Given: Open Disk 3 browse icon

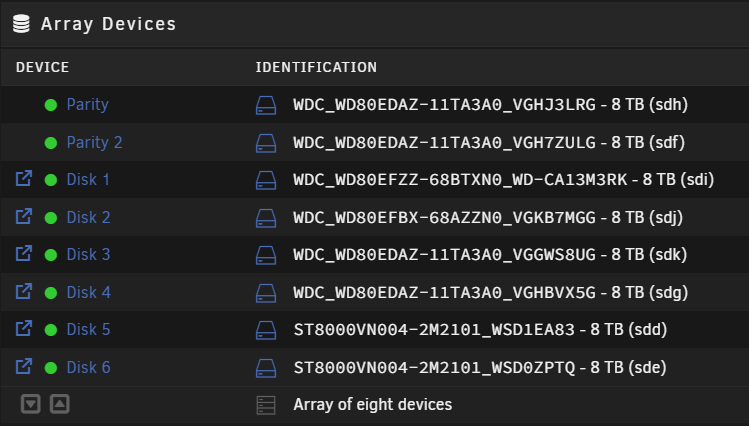Looking at the screenshot, I should pyautogui.click(x=24, y=254).
